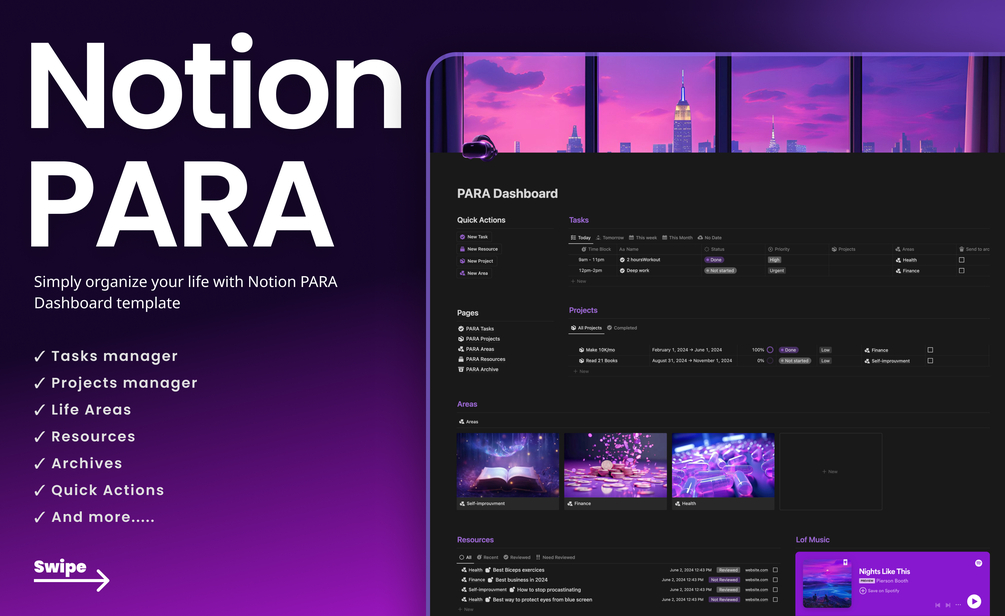Screen dimensions: 1005x616
Task: Select the All tab in Resources
Action: [x=465, y=558]
